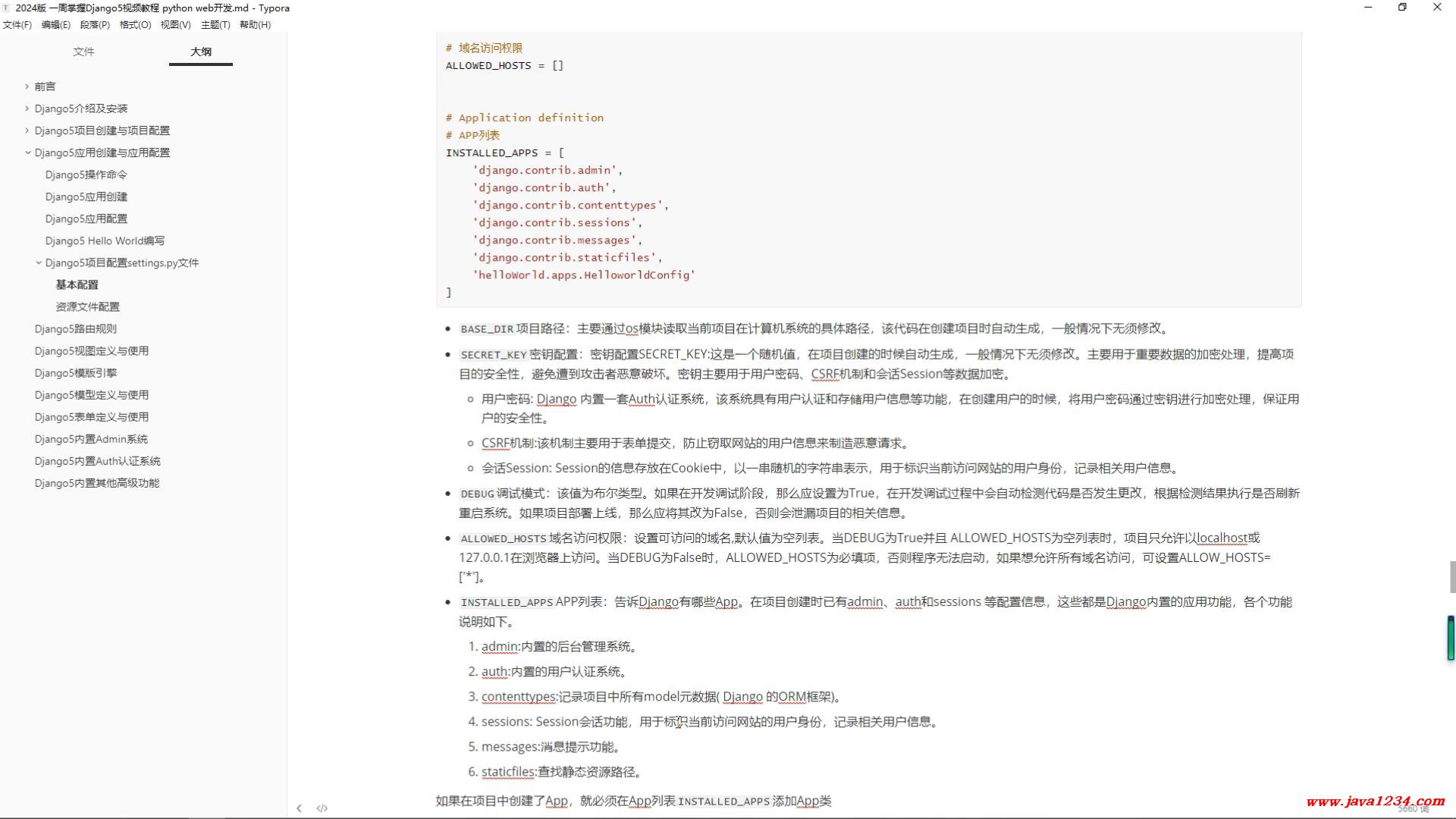Collapse Django5应用创建与应用配置 section
The image size is (1456, 819).
[27, 152]
